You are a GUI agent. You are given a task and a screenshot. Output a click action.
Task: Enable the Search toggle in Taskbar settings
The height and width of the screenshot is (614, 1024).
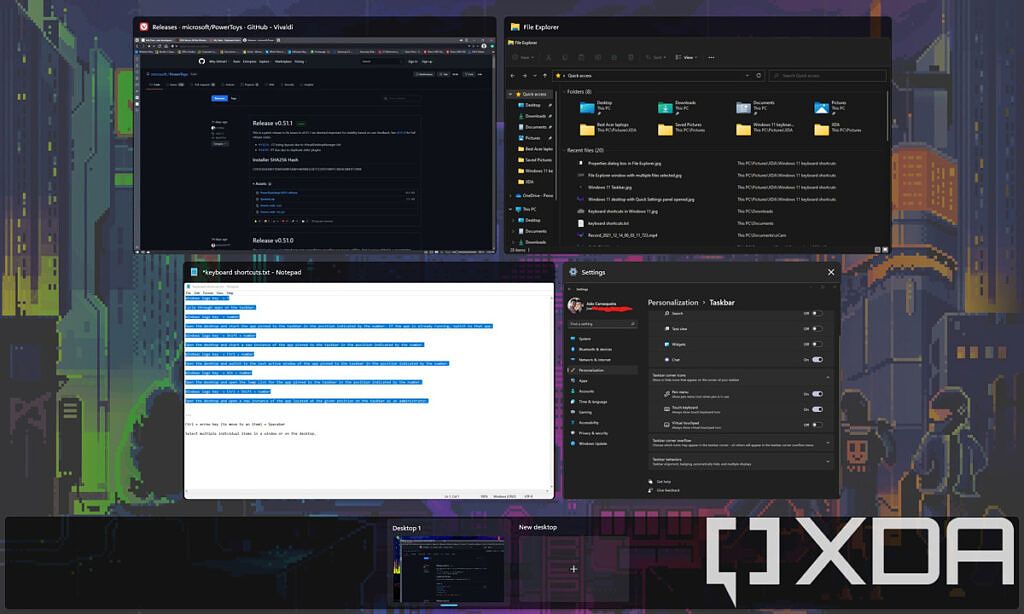click(x=816, y=313)
